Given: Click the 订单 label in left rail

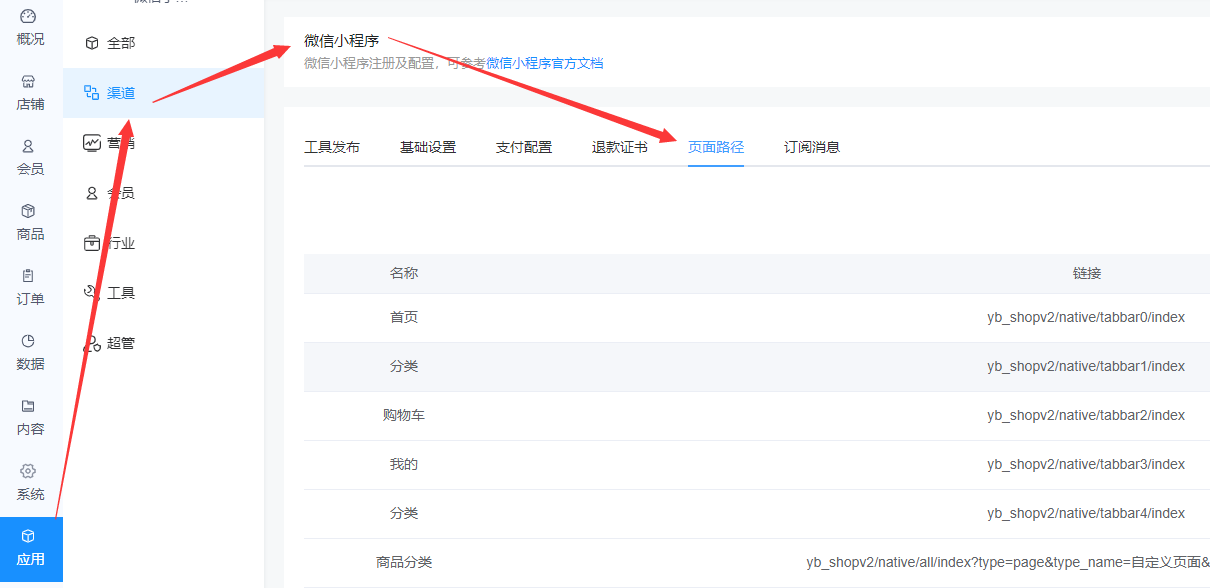Looking at the screenshot, I should (30, 299).
